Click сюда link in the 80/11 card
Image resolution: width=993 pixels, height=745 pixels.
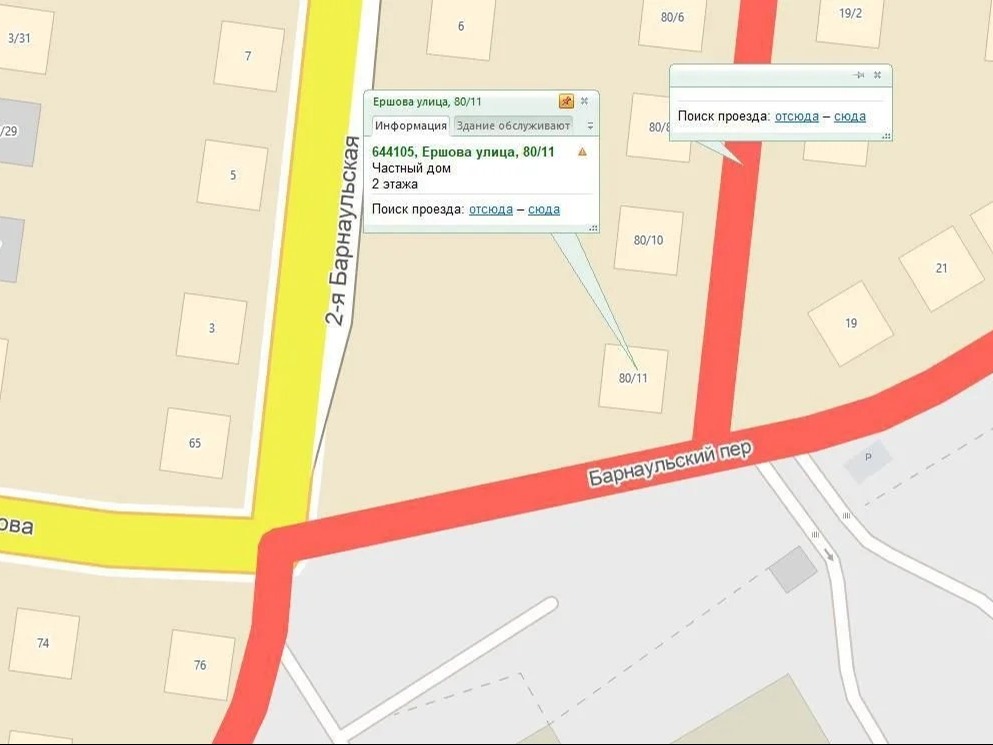pyautogui.click(x=544, y=209)
